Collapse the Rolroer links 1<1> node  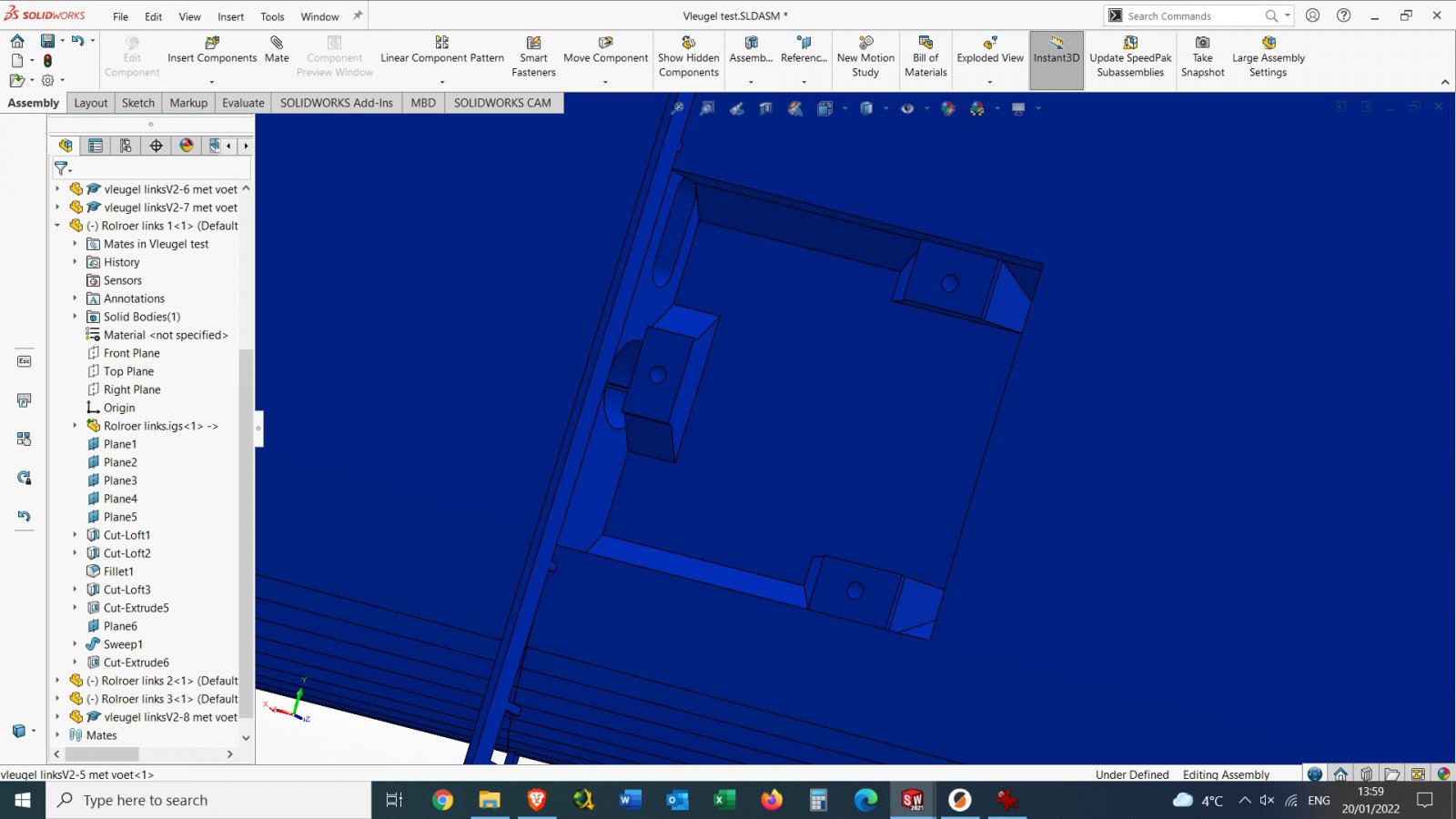(x=57, y=226)
